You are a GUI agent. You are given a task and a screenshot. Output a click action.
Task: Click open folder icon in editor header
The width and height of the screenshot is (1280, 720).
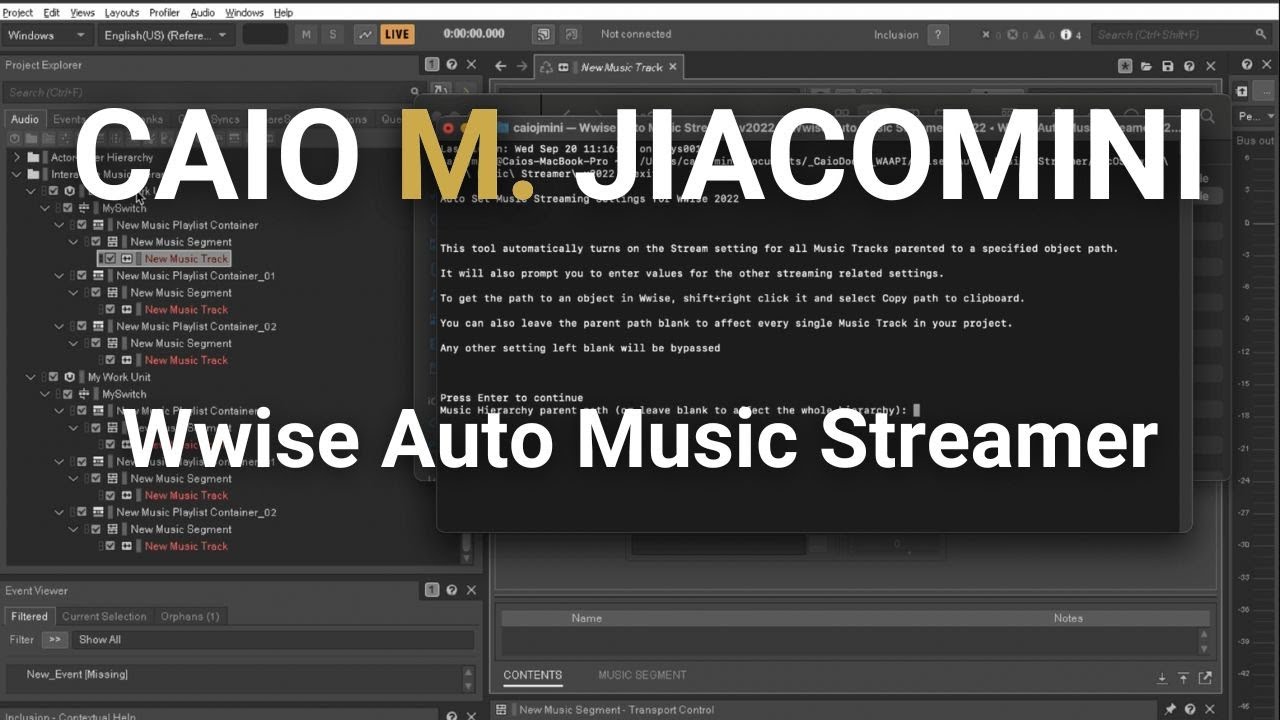click(x=1147, y=66)
